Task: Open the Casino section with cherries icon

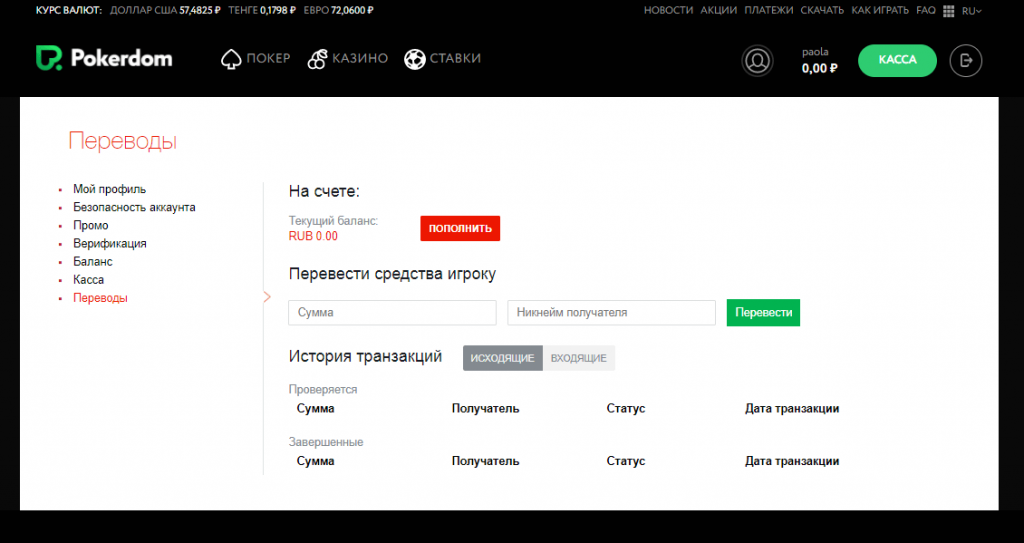Action: pos(347,59)
